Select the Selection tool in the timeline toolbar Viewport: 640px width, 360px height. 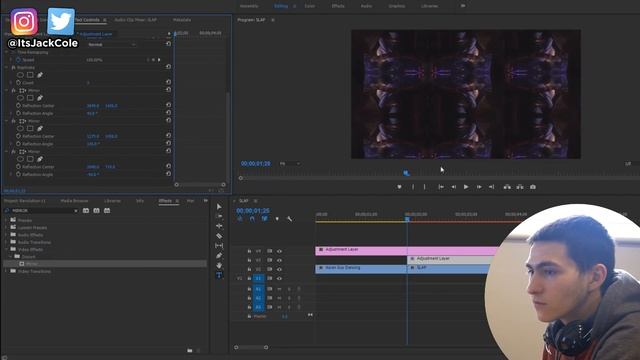pos(219,207)
